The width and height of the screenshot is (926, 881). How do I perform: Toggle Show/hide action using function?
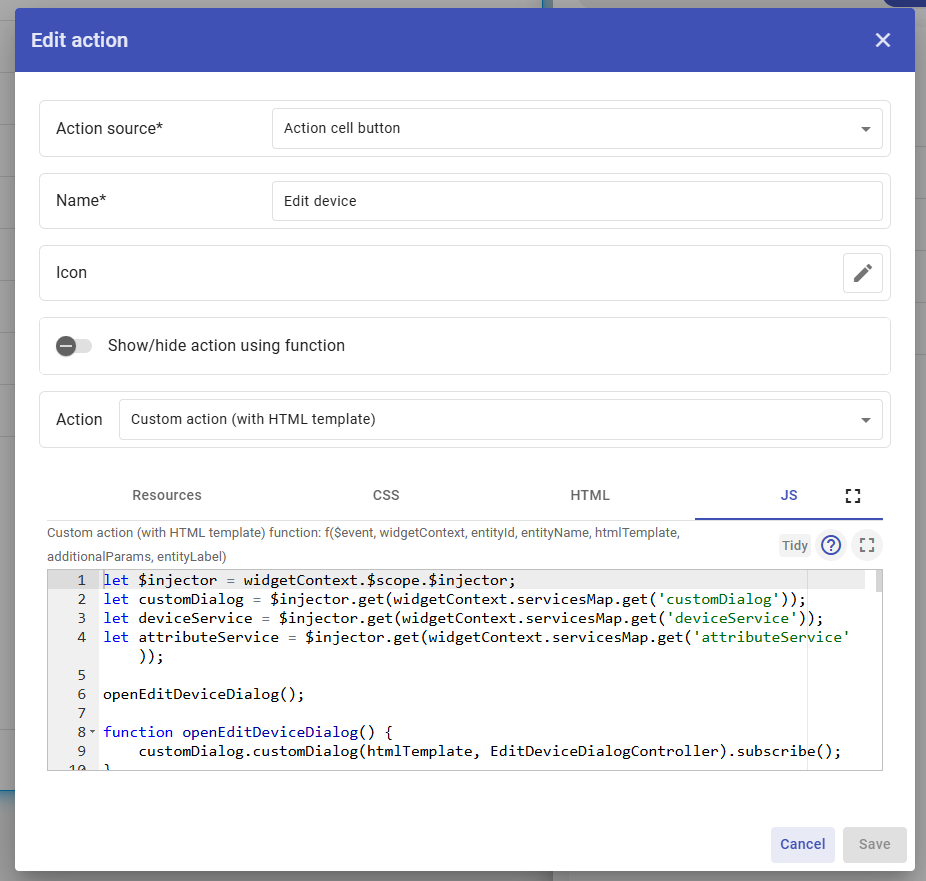73,346
